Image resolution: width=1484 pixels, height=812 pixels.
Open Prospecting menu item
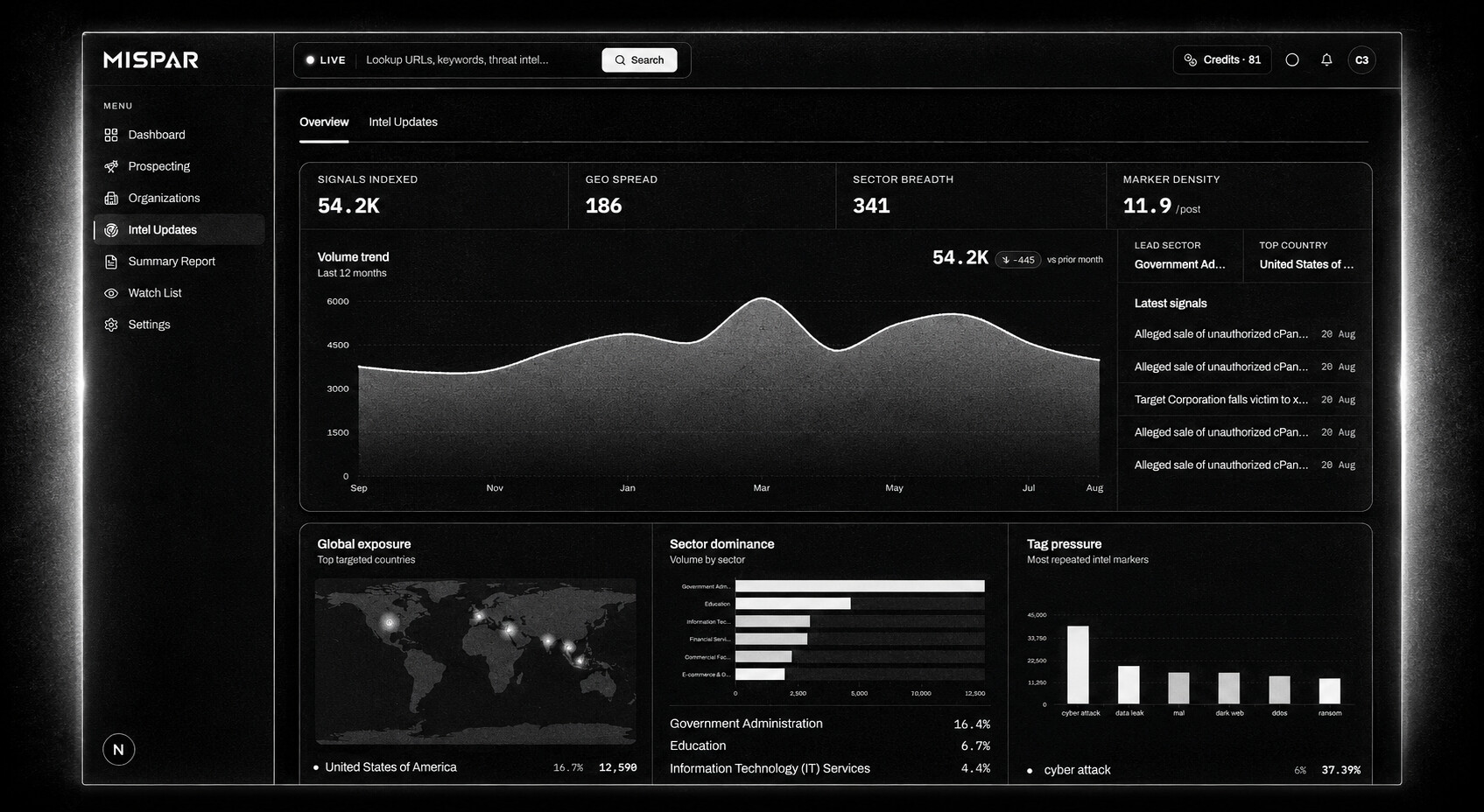(179, 166)
